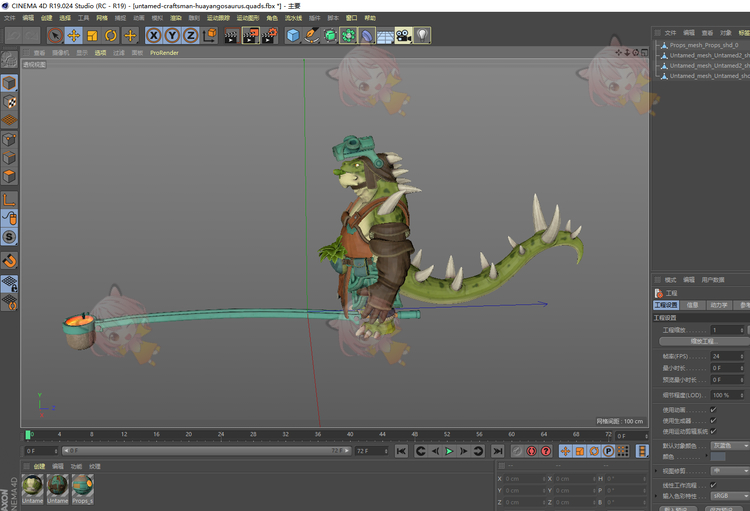Click the coordinate system cube icon

[210, 35]
